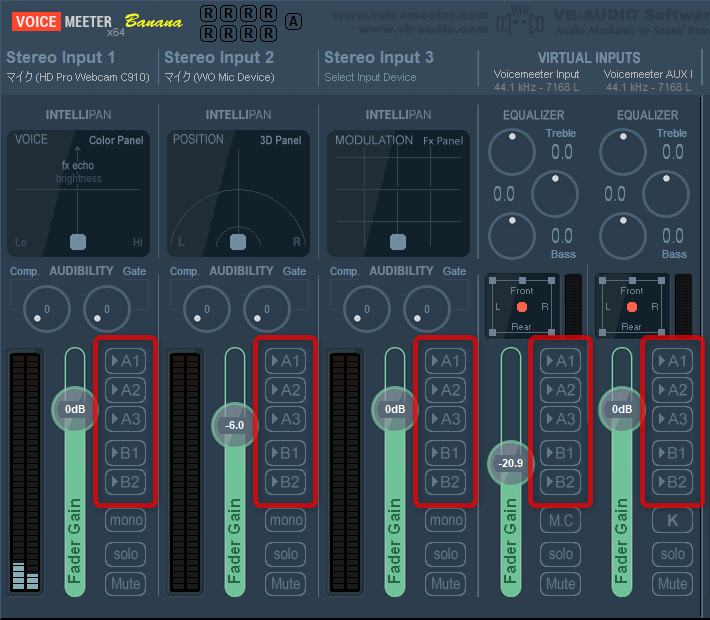Open Stereo Input 1 device selector
Screen dimensions: 710x620
pos(78,77)
